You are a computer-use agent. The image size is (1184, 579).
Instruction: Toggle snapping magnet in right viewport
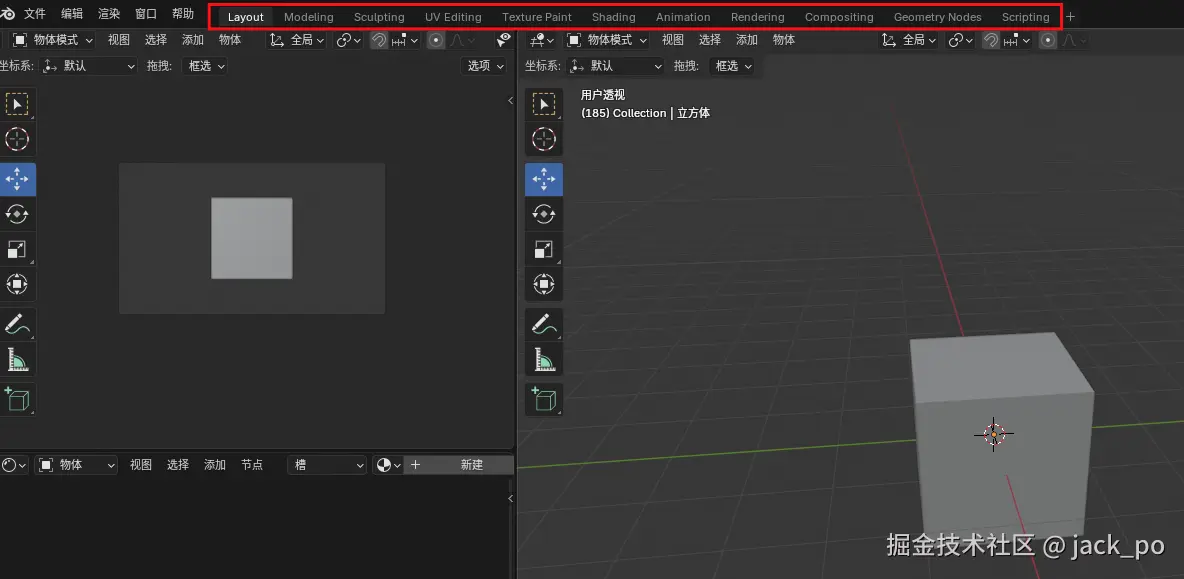[x=991, y=40]
